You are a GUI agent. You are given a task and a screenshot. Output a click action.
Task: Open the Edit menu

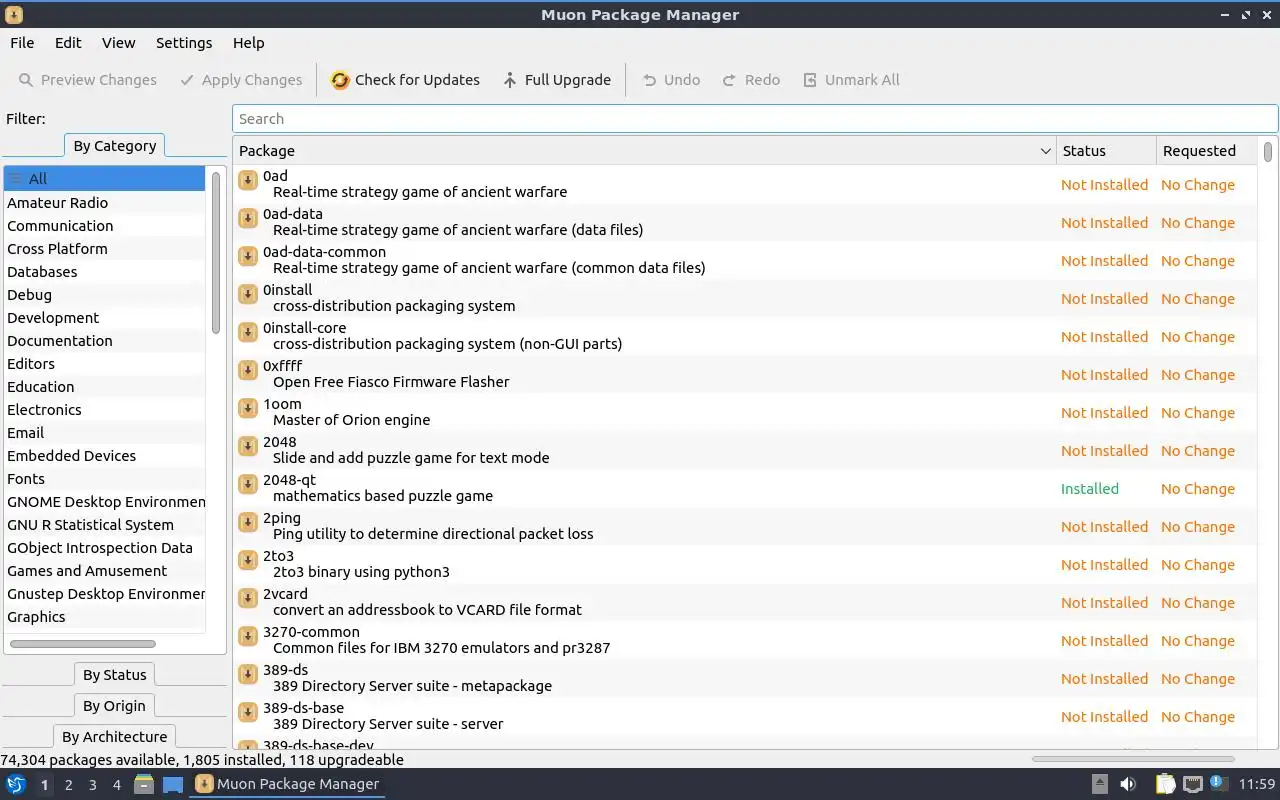pyautogui.click(x=68, y=43)
